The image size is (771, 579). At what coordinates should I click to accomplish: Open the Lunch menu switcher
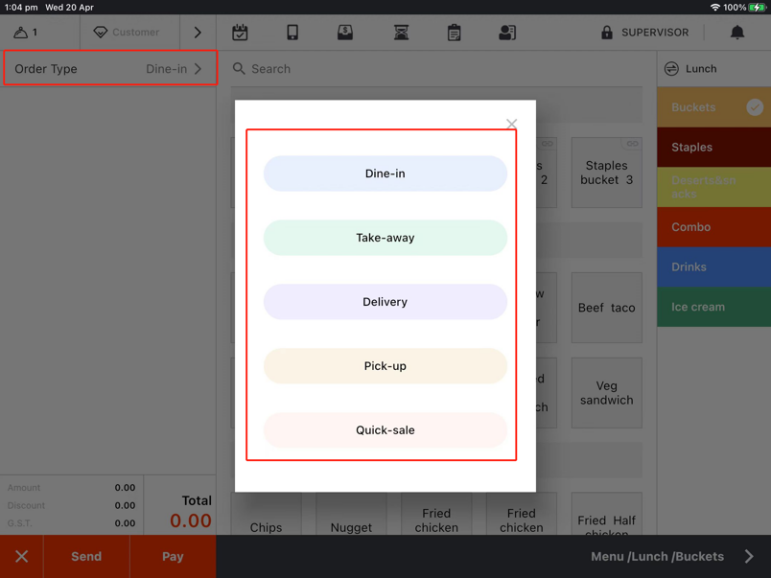(700, 69)
